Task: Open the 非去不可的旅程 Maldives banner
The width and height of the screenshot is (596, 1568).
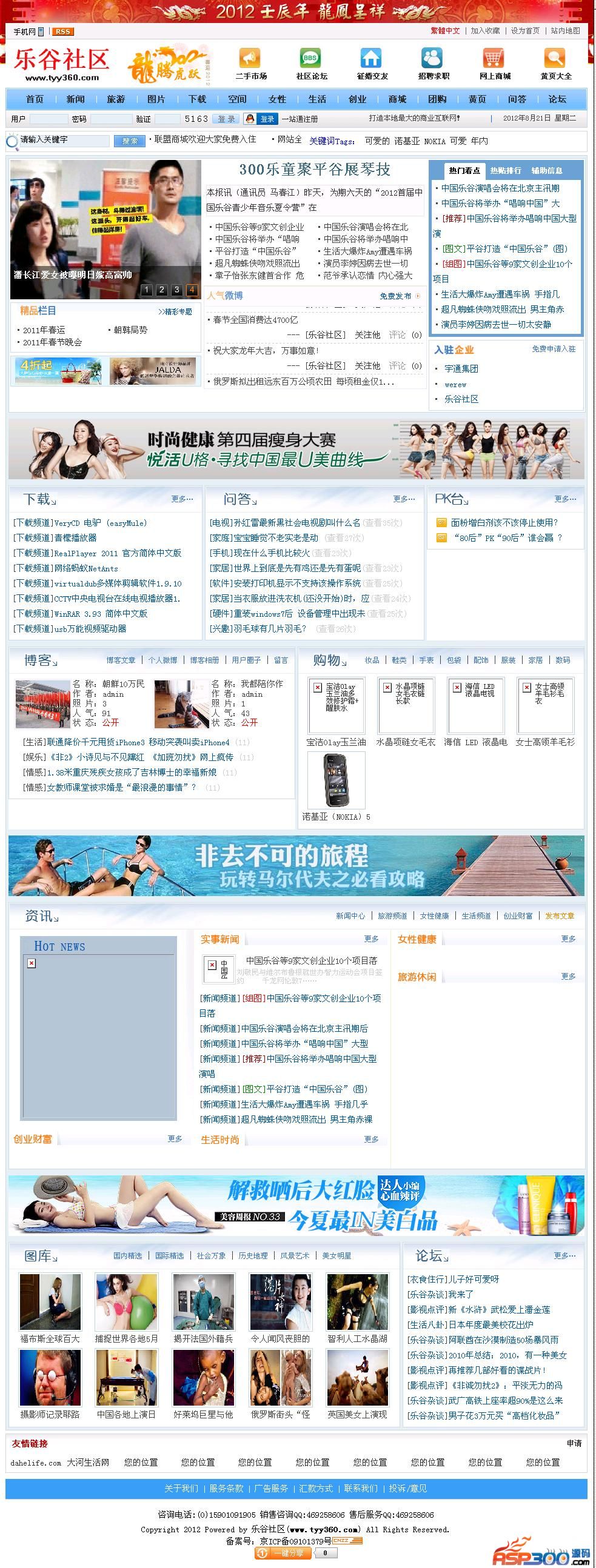Action: click(x=296, y=866)
